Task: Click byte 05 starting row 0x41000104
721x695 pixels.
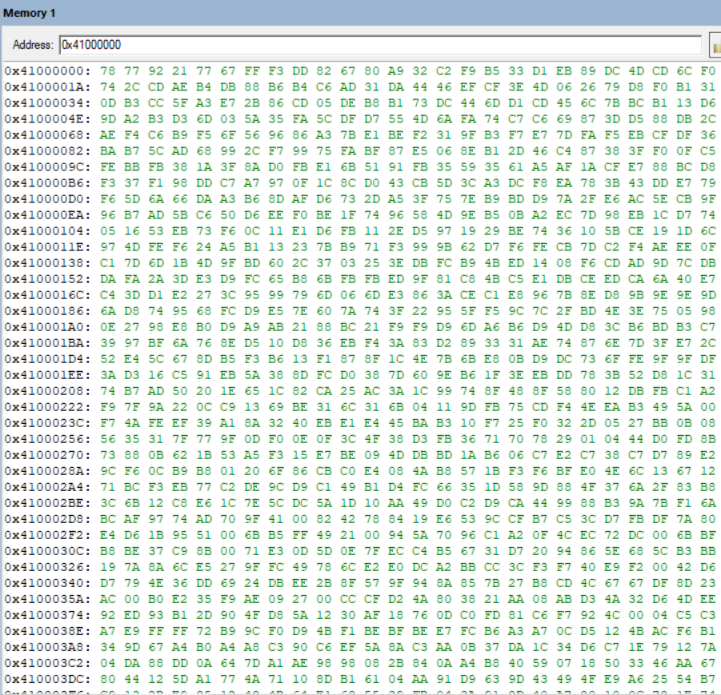Action: (108, 231)
